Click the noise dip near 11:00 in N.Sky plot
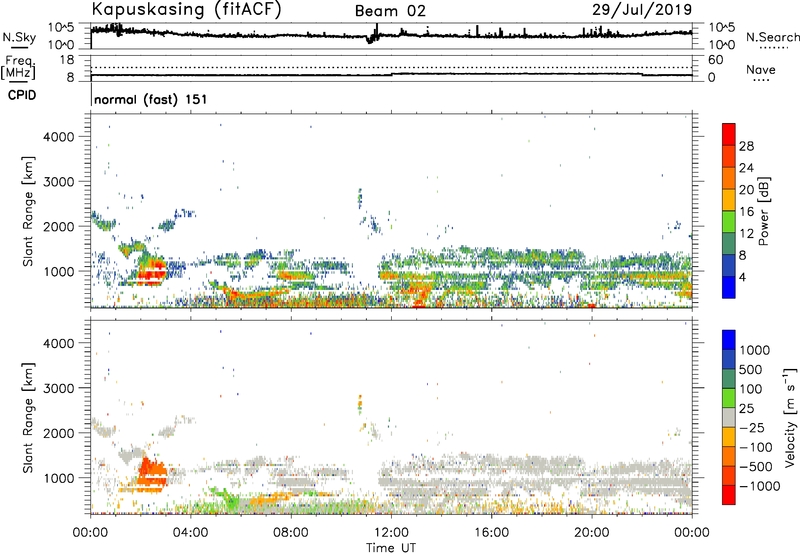 pos(371,39)
